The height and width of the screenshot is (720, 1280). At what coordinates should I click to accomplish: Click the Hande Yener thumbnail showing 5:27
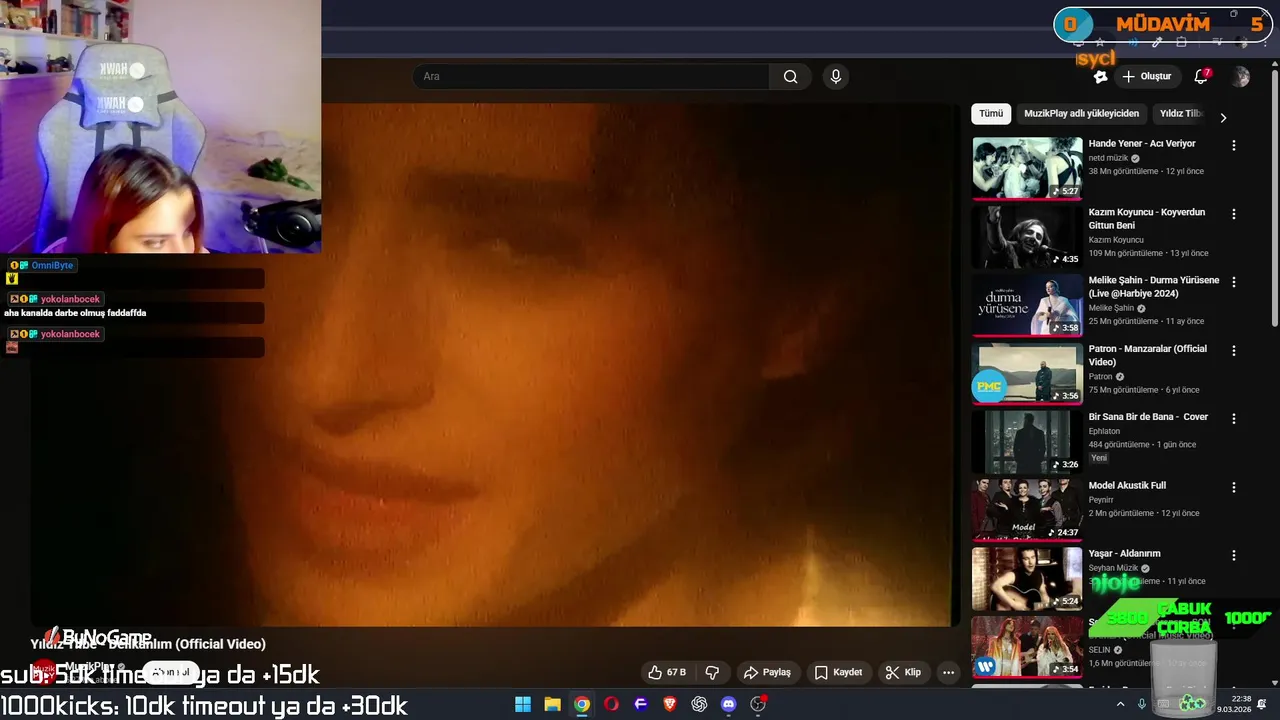click(x=1027, y=168)
